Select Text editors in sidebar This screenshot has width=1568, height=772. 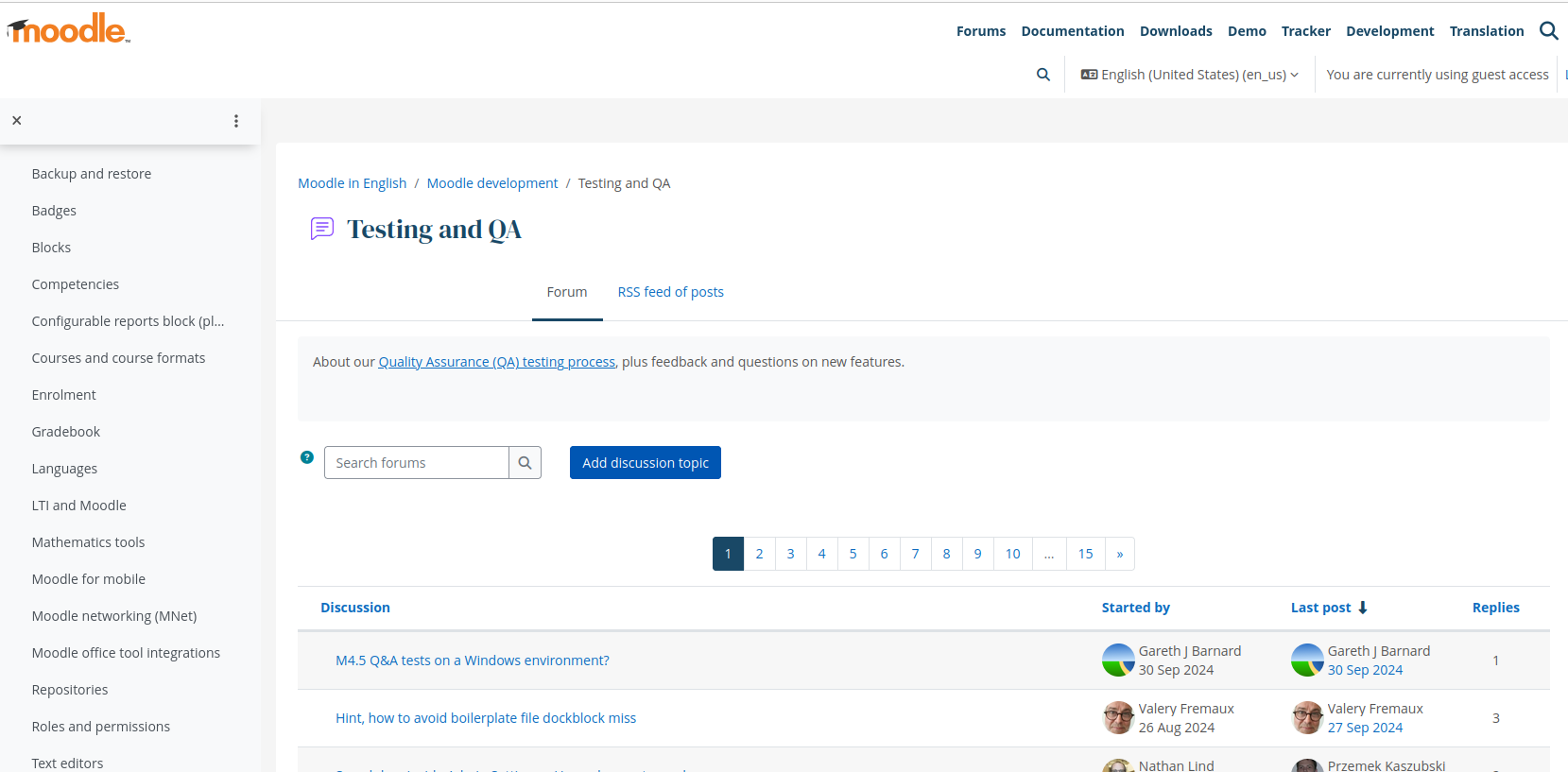click(67, 763)
